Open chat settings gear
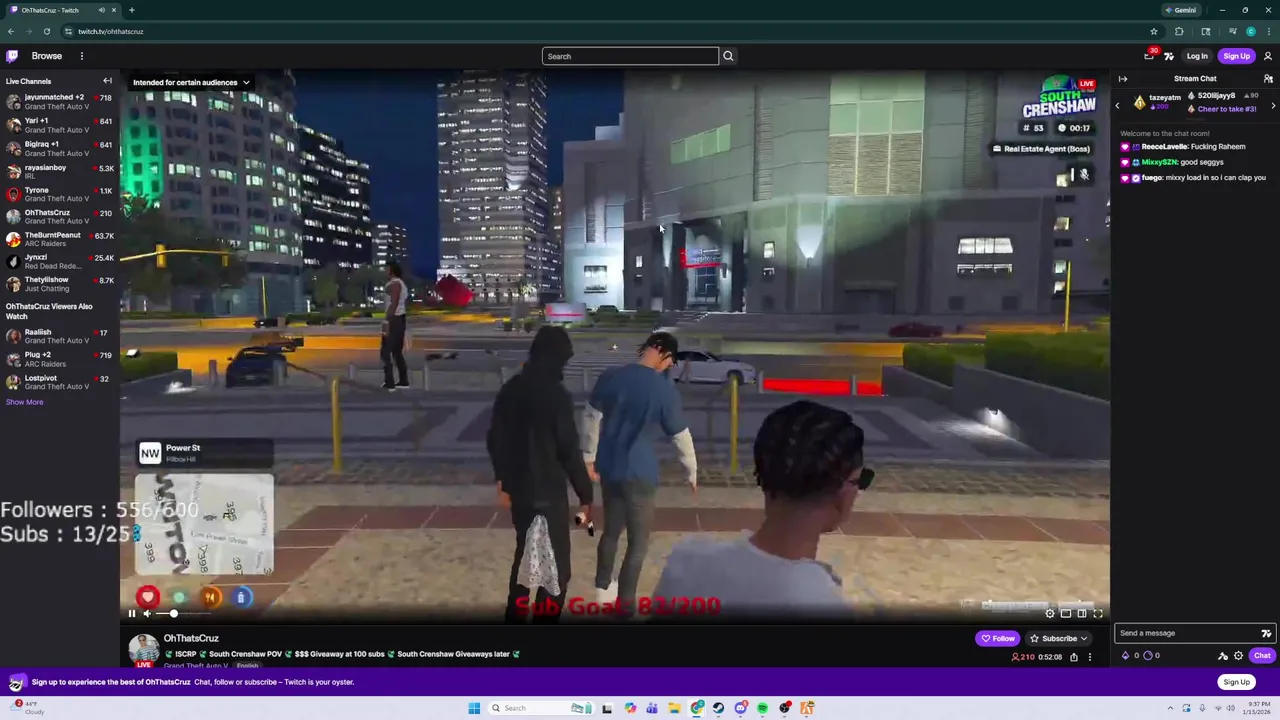Image resolution: width=1280 pixels, height=720 pixels. pyautogui.click(x=1238, y=656)
